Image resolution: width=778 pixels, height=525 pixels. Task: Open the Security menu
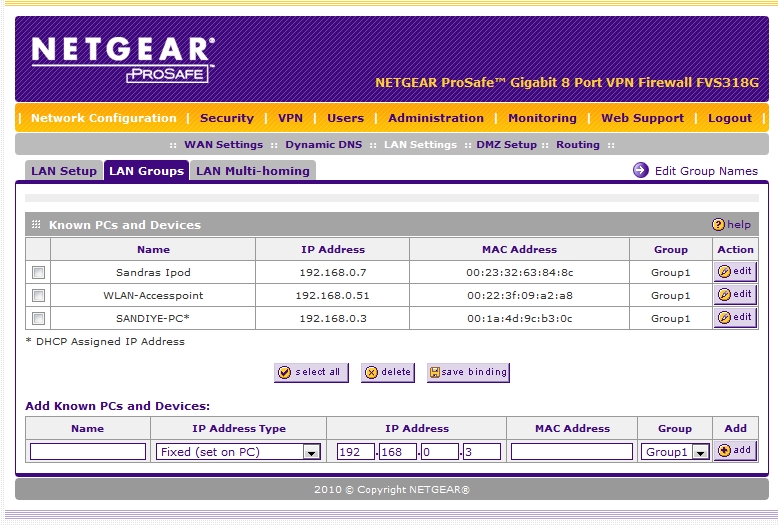227,118
